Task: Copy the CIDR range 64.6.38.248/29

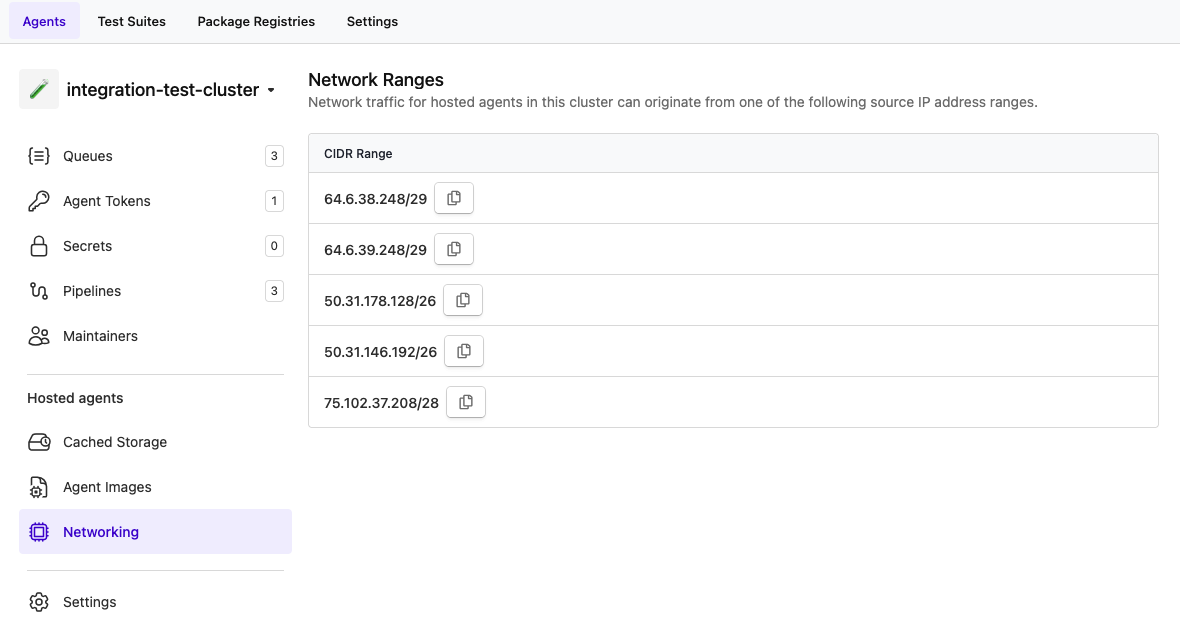Action: point(454,198)
